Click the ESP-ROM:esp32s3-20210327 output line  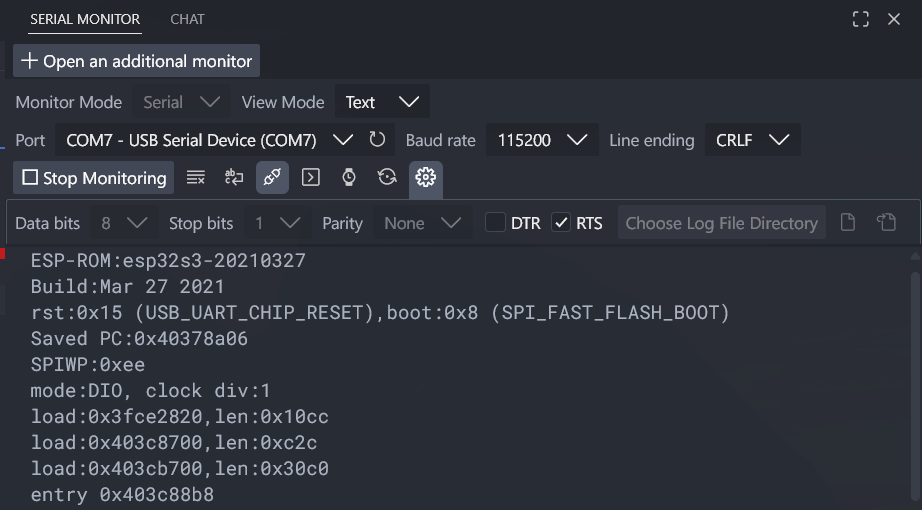tap(168, 260)
